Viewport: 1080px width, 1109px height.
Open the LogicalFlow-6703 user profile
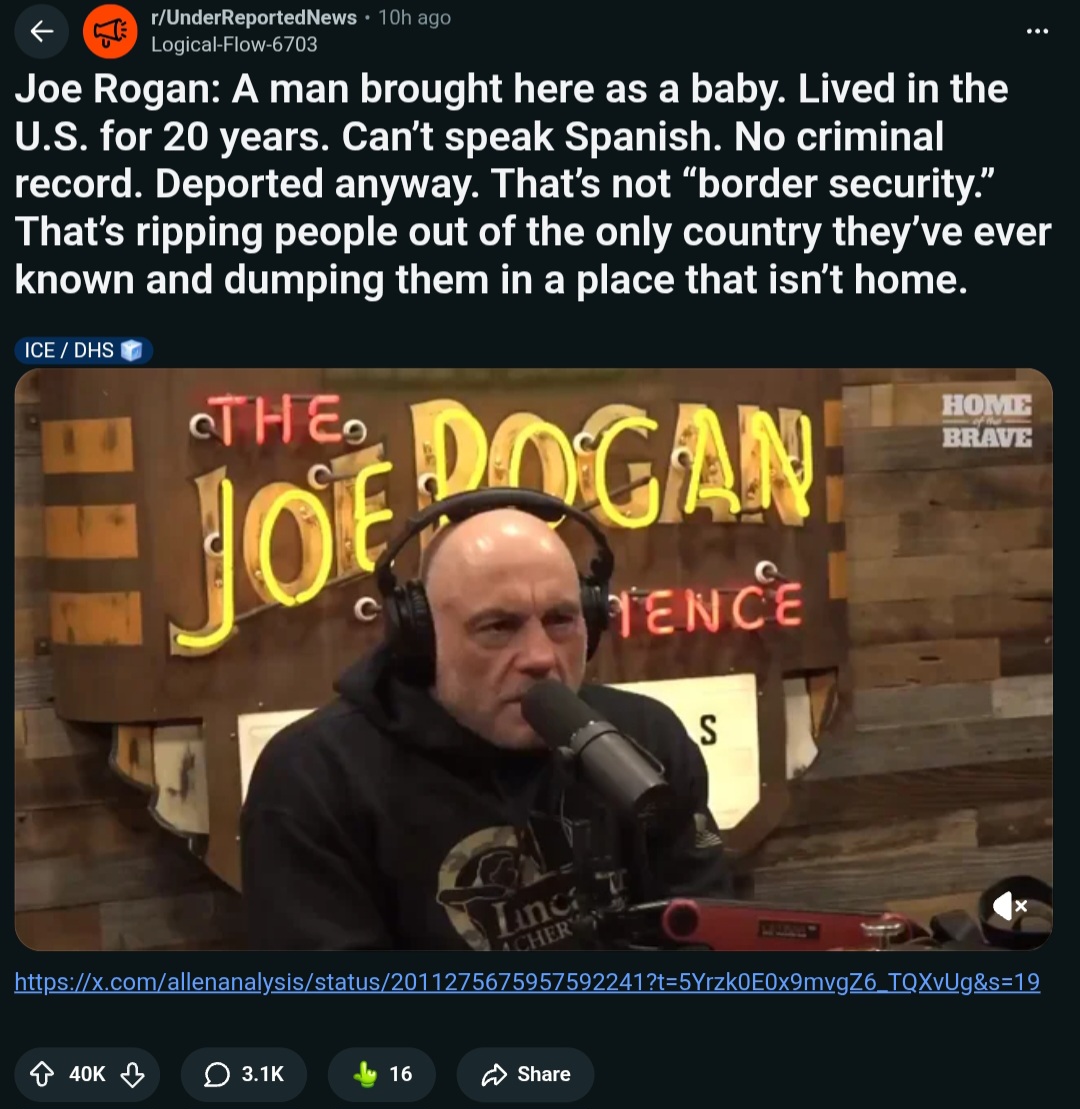234,45
